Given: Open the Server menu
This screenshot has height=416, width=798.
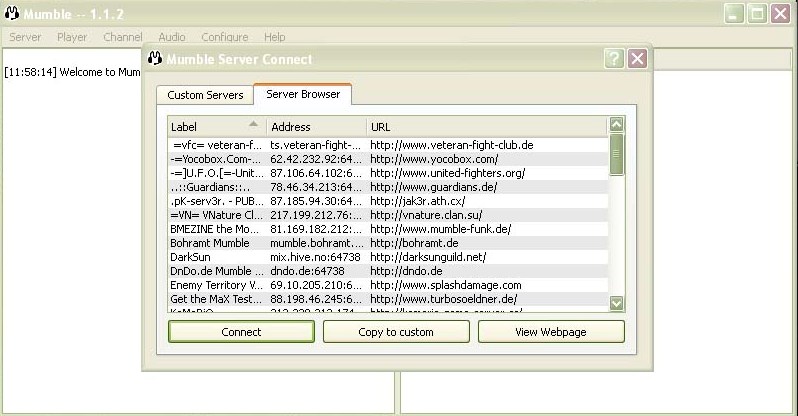Looking at the screenshot, I should (25, 37).
